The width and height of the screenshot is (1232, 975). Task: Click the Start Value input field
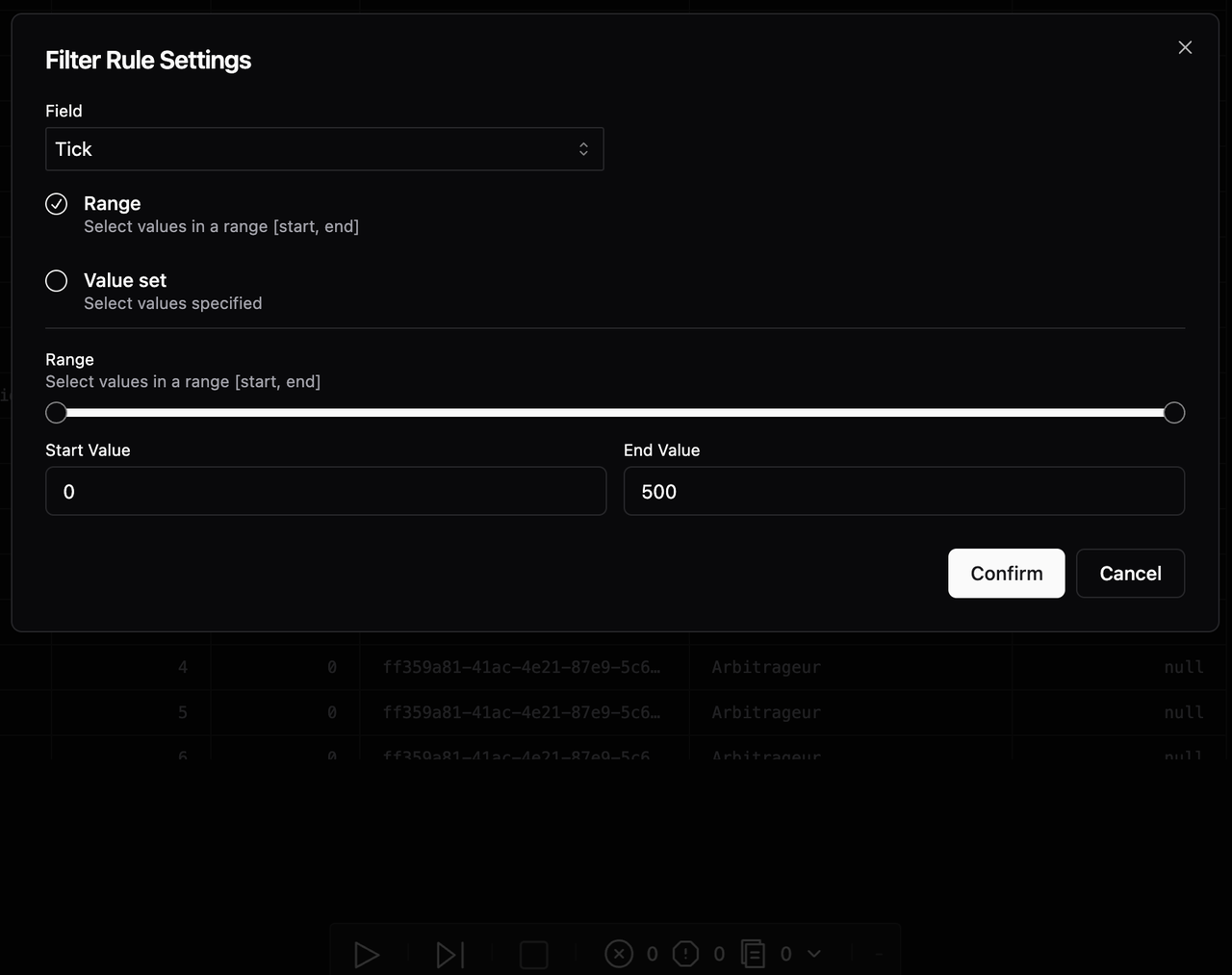tap(325, 492)
